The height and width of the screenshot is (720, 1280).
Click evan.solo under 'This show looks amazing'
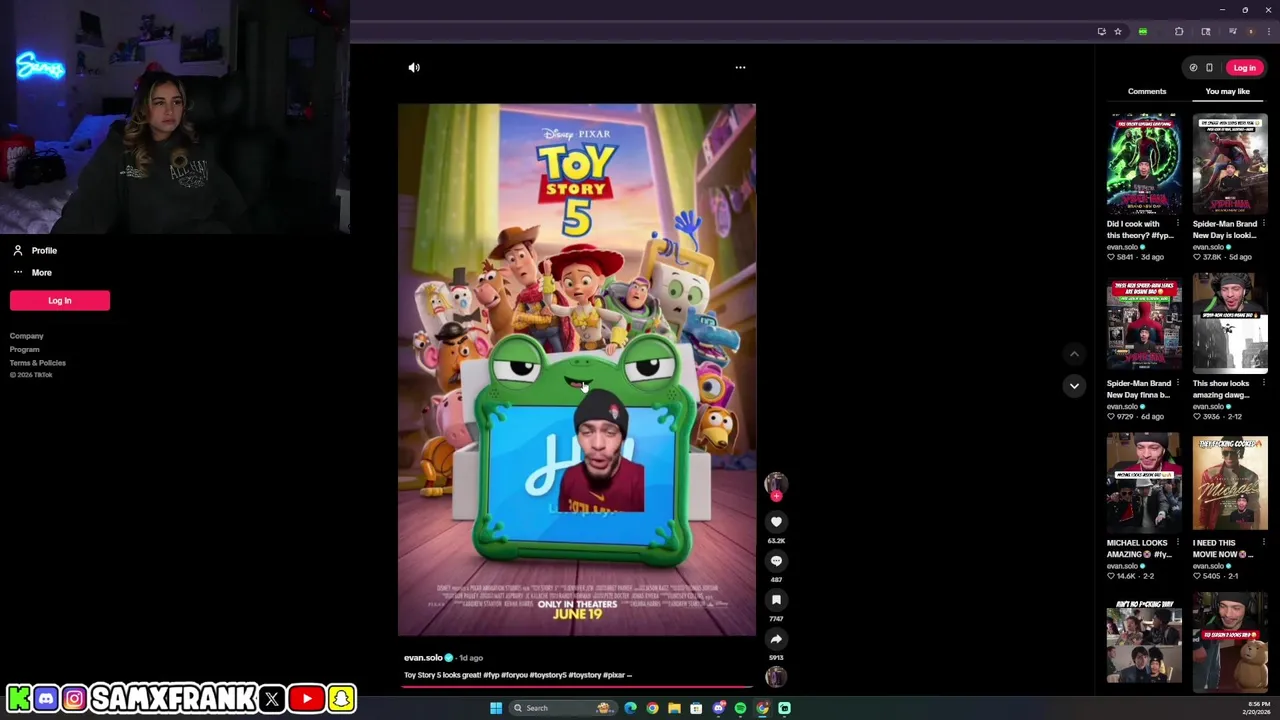click(x=1209, y=407)
